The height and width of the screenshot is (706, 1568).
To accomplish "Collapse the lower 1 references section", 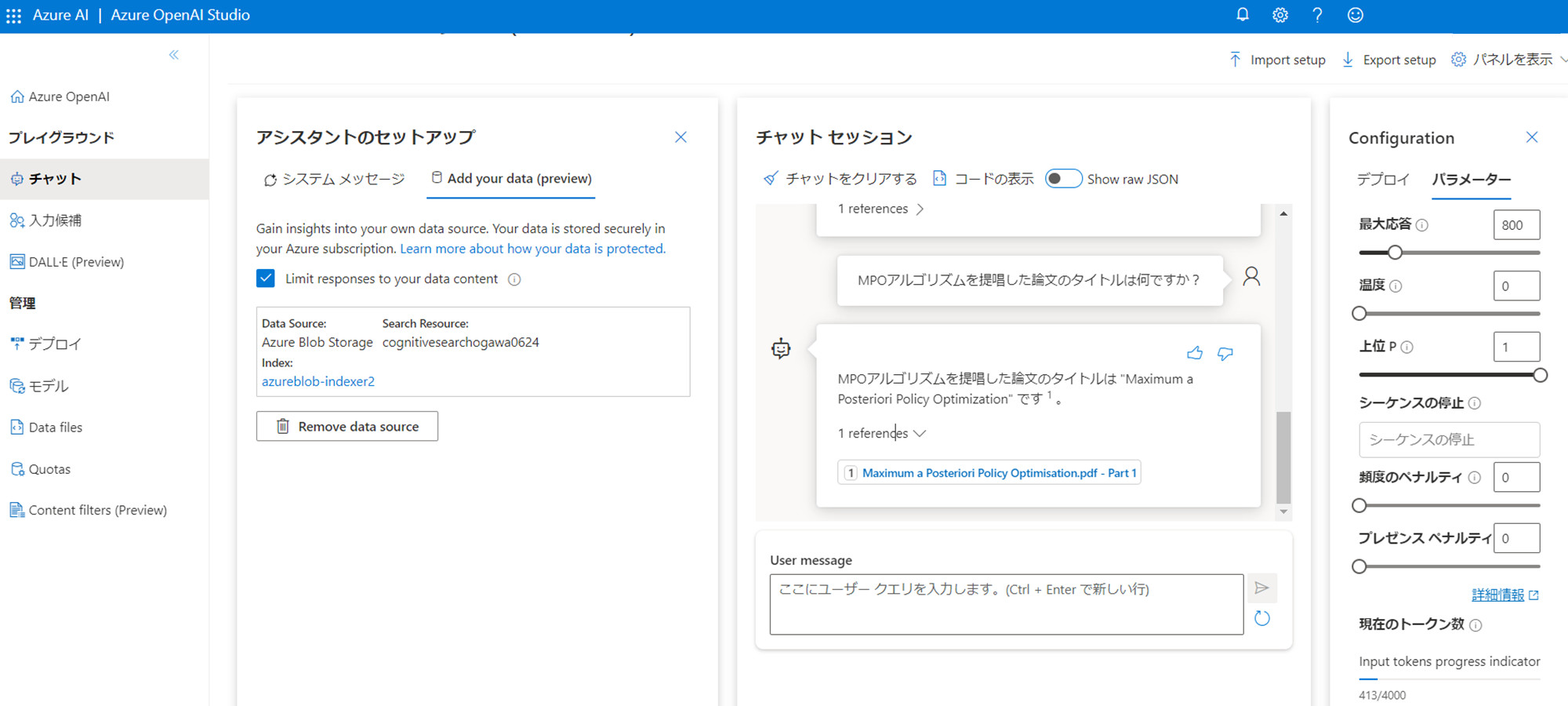I will (x=882, y=433).
